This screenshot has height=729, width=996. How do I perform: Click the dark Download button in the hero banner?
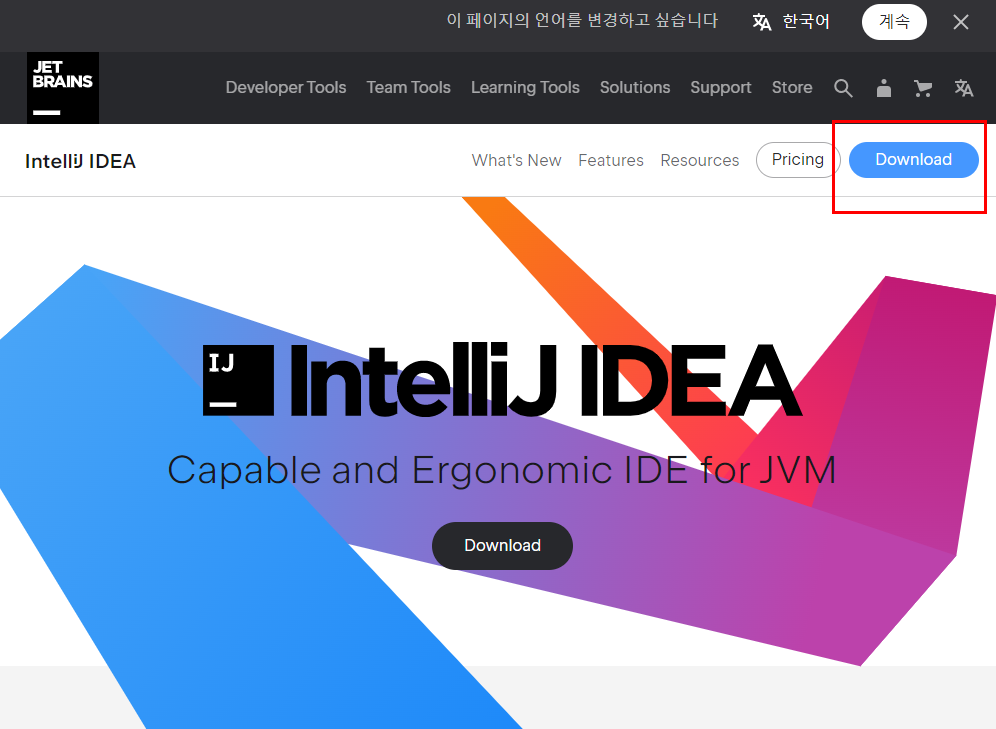point(502,545)
